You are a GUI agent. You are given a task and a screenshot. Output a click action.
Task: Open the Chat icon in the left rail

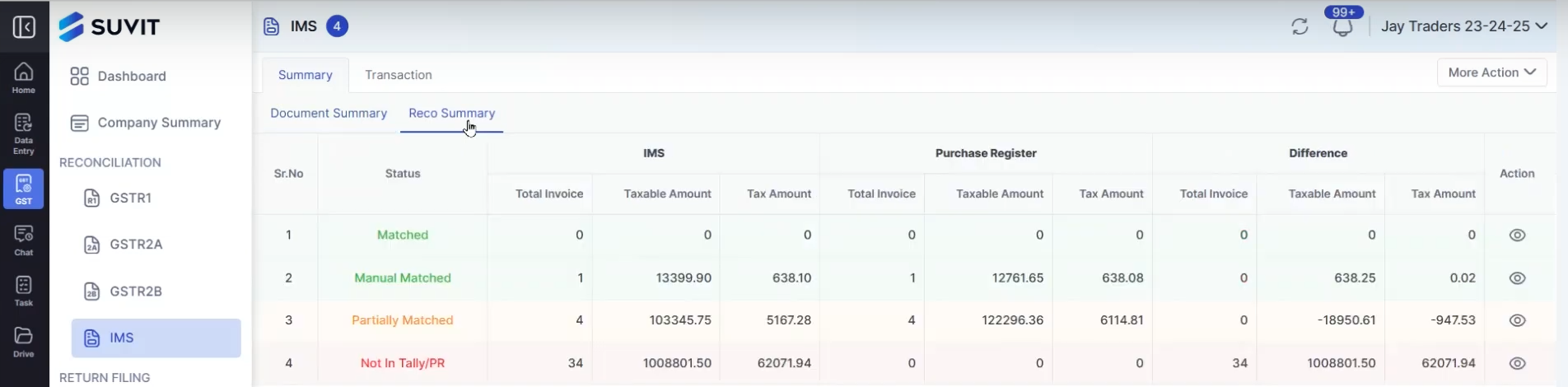pos(24,240)
